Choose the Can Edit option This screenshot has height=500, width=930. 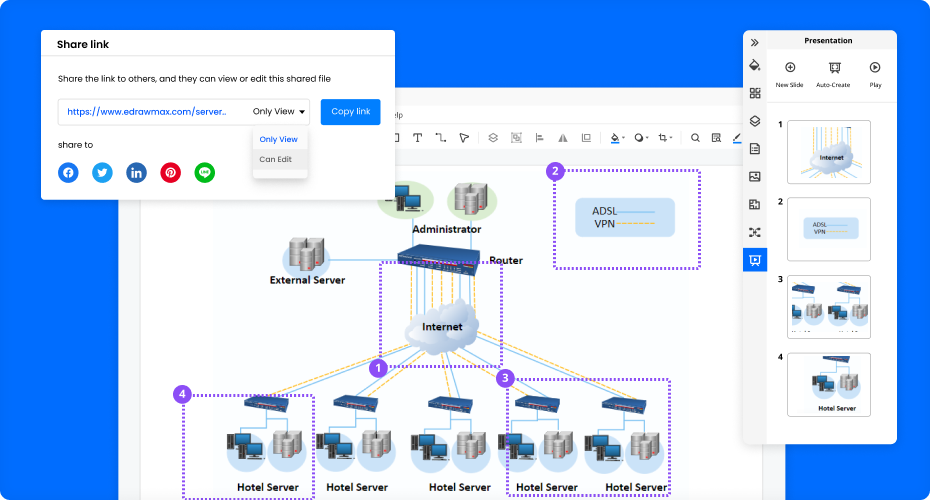coord(276,159)
